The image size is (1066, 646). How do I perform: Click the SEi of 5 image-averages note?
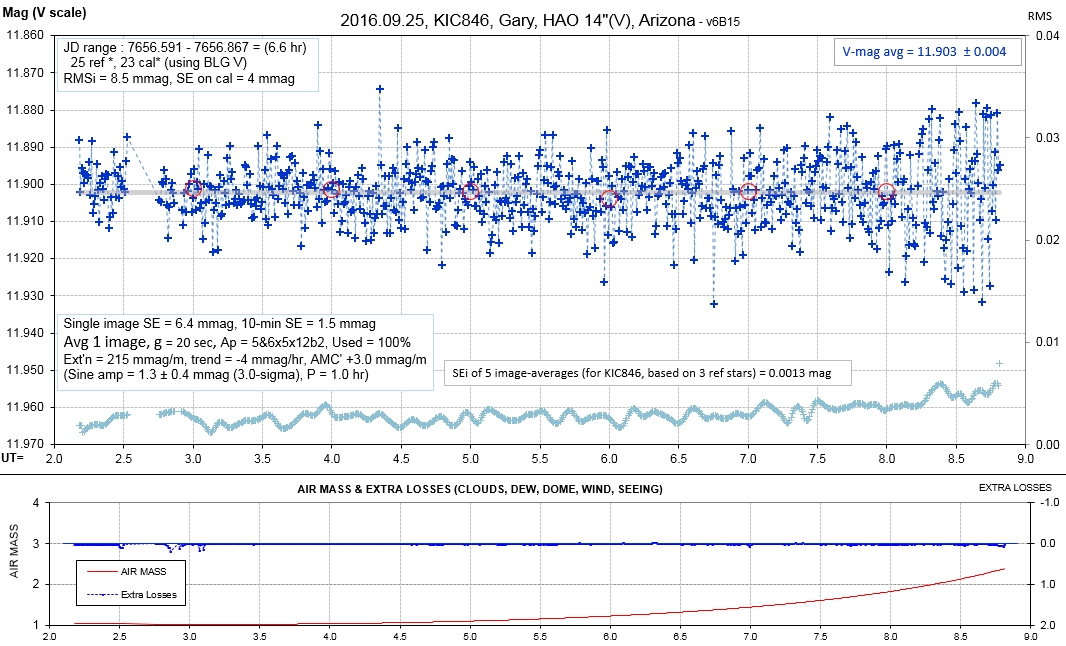649,373
